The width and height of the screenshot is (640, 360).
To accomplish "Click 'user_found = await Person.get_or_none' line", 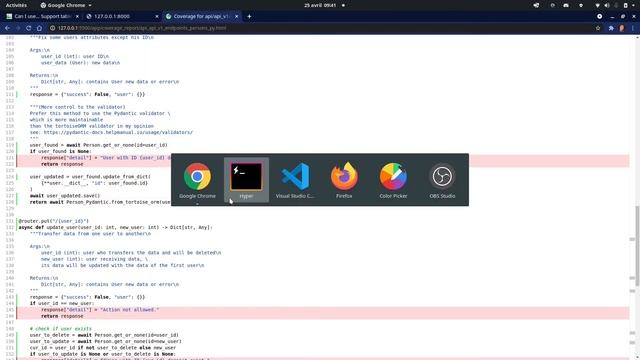I will click(99, 145).
